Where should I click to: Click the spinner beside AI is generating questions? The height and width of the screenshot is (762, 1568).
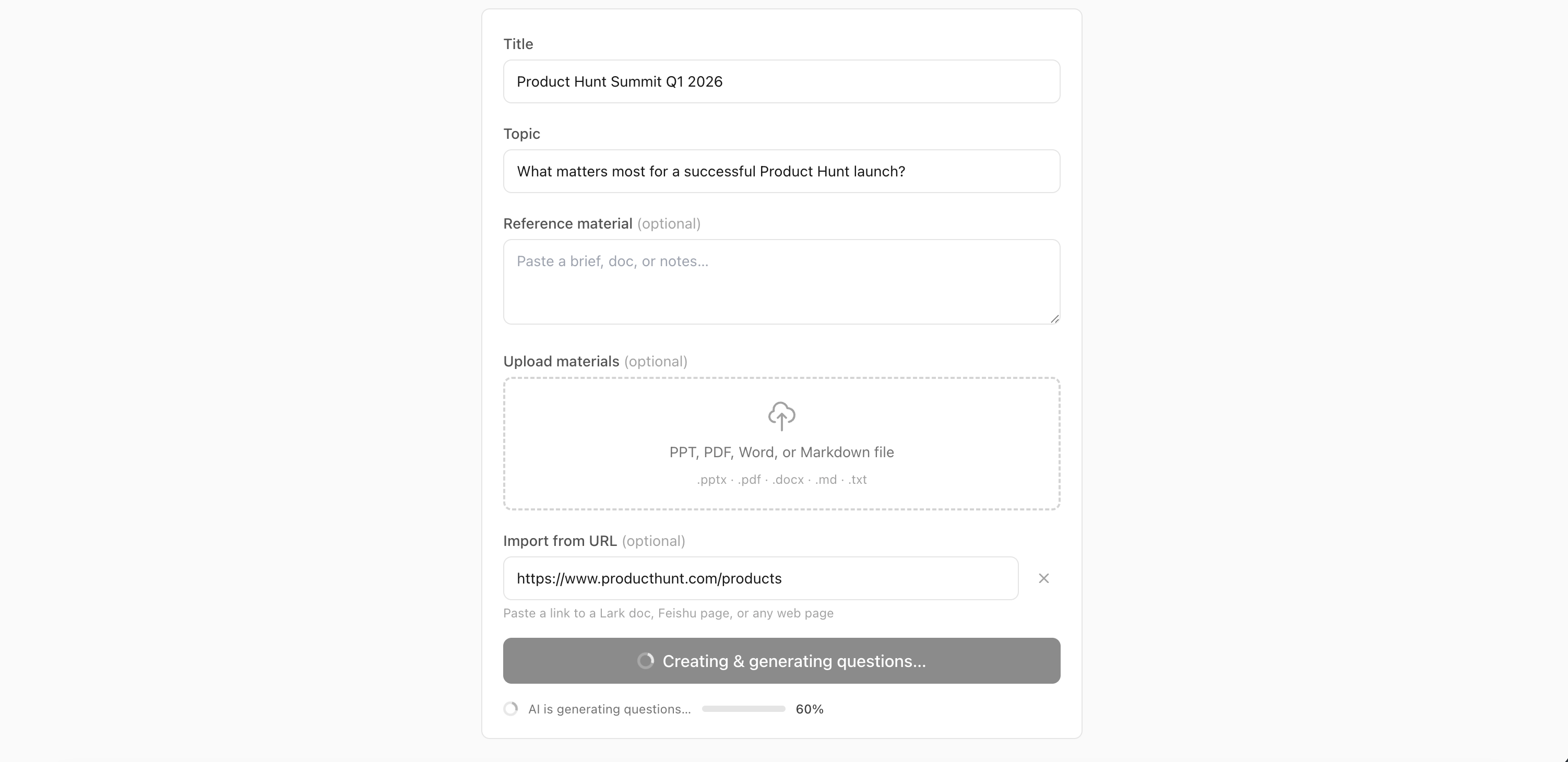510,708
